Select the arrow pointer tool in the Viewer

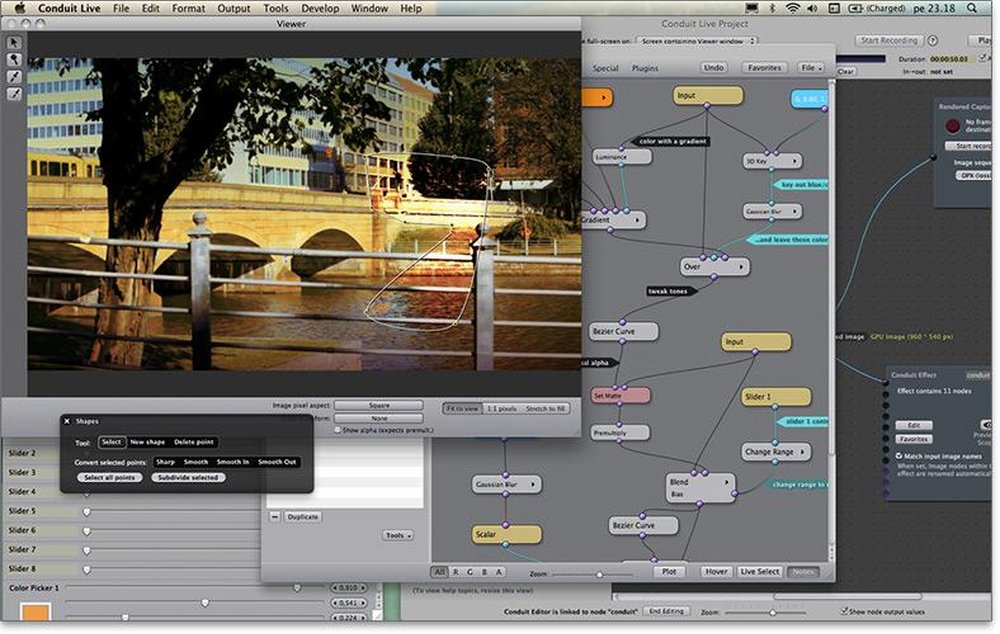point(14,43)
